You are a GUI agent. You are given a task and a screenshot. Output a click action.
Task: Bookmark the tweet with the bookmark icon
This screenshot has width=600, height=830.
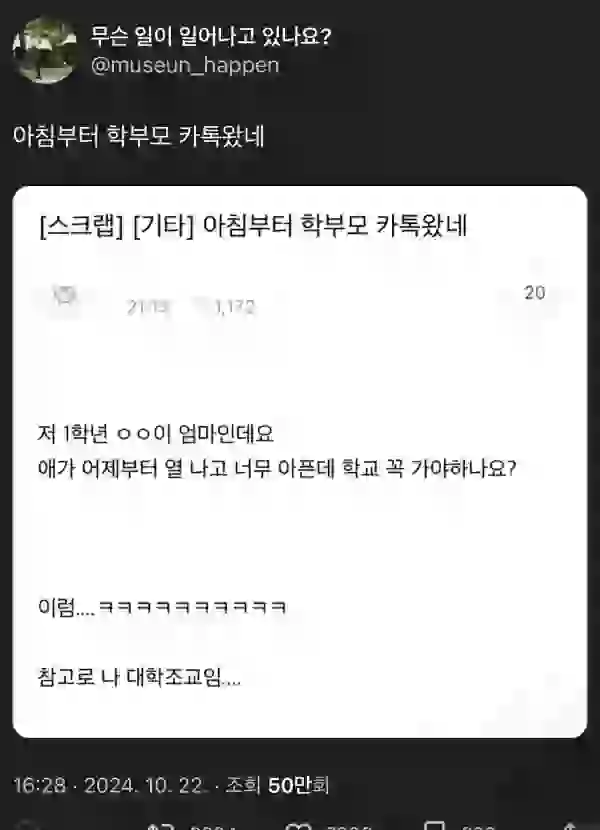click(435, 826)
